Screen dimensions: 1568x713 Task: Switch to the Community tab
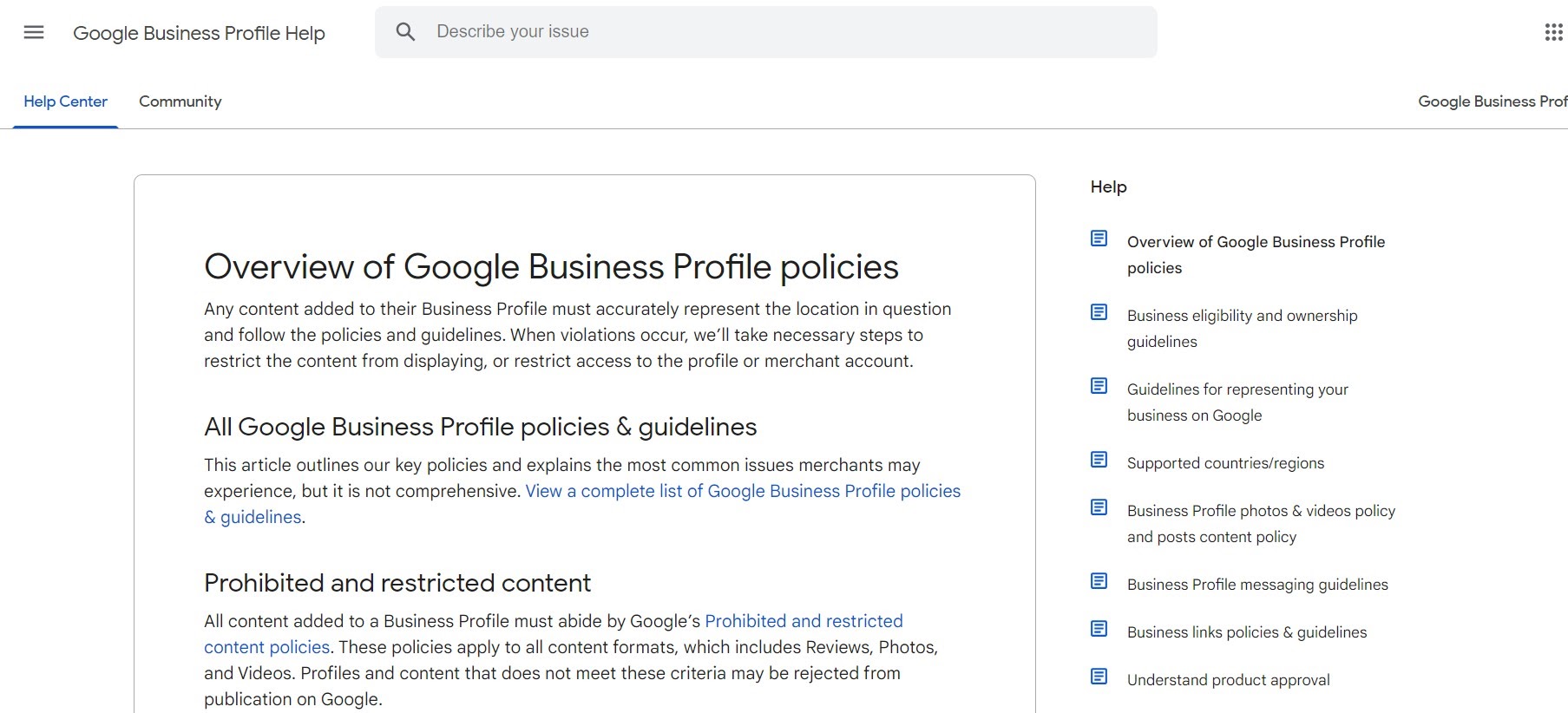coord(180,101)
